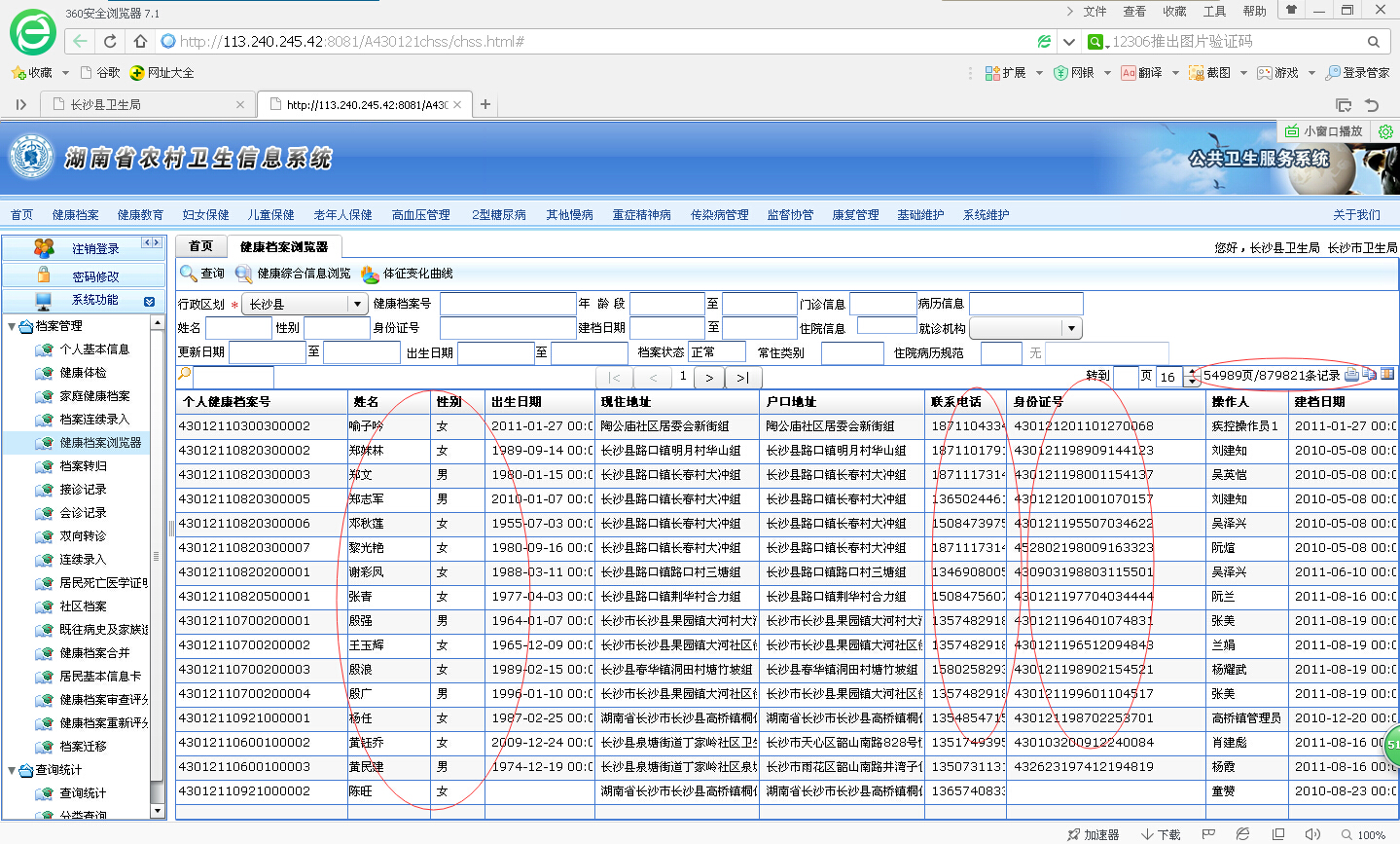Click the 健康档案号 input field

point(508,304)
